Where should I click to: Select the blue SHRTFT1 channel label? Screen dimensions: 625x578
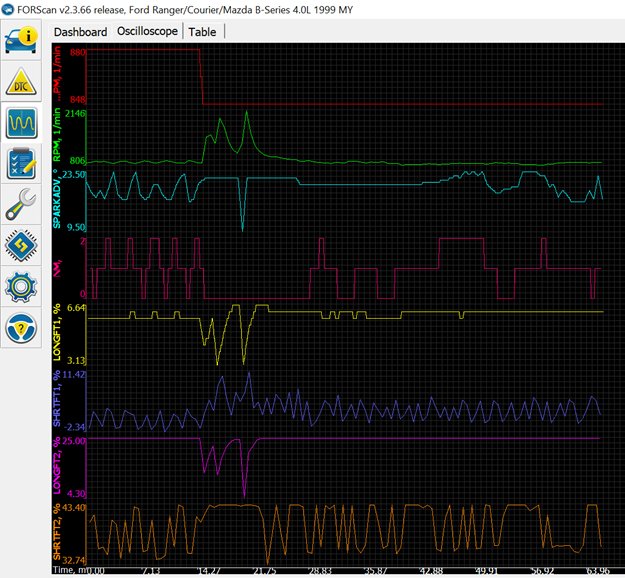pos(57,400)
